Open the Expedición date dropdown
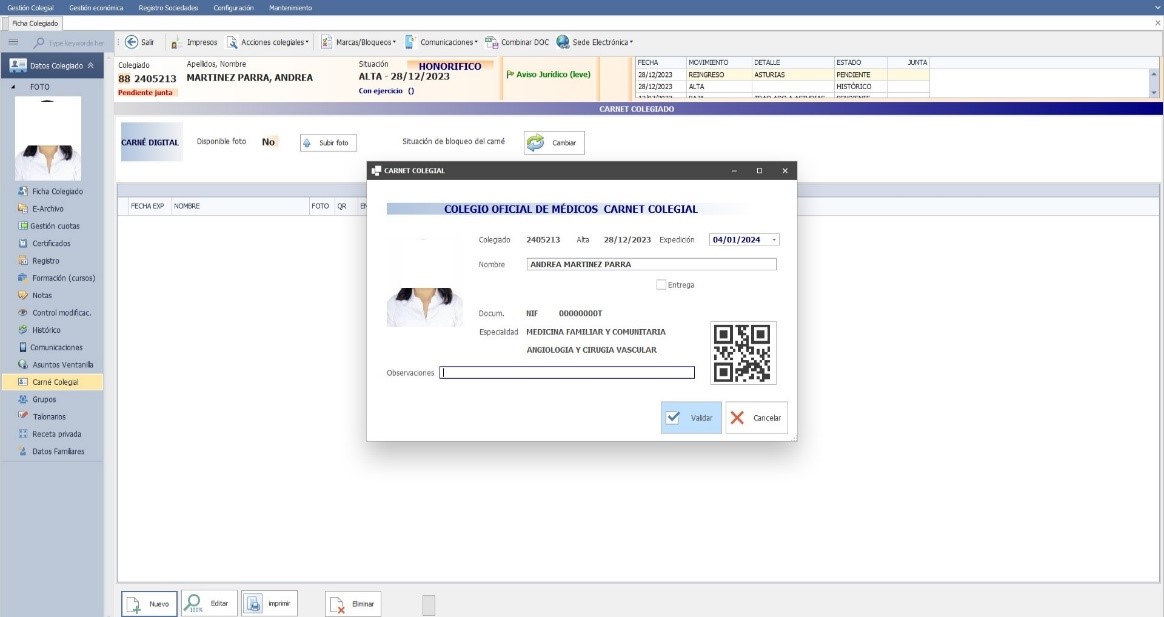This screenshot has width=1164, height=617. (774, 240)
